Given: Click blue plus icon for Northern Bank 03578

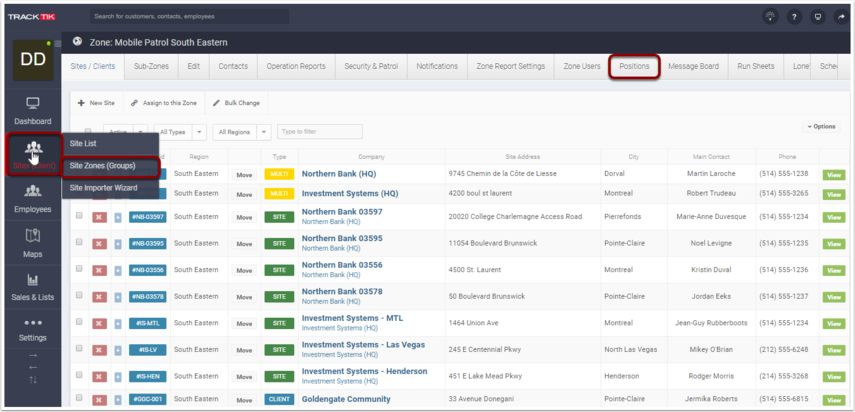Looking at the screenshot, I should click(x=118, y=296).
